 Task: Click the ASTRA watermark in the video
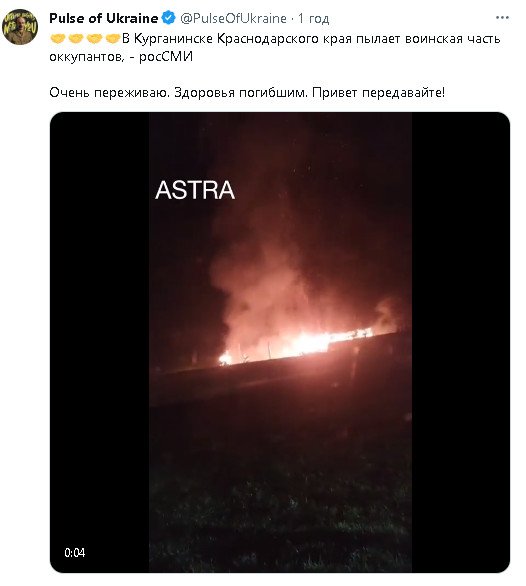click(x=195, y=190)
